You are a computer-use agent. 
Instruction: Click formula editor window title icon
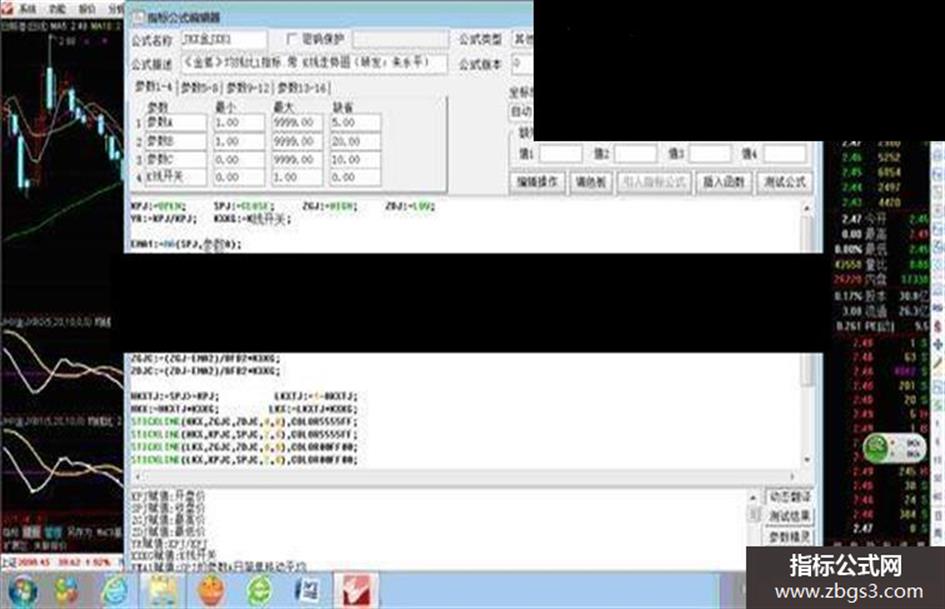(137, 17)
